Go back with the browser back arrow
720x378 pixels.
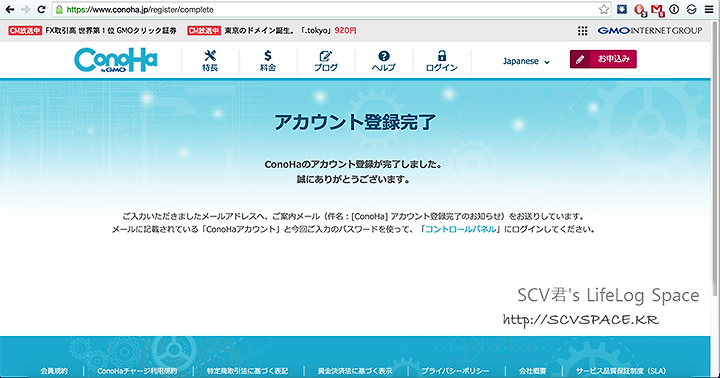10,9
